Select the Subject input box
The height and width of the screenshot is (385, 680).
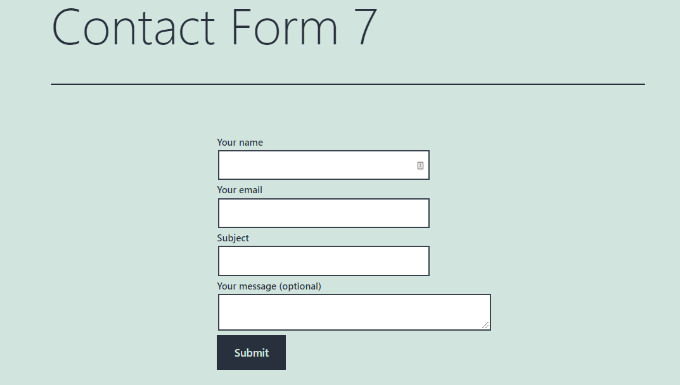[x=324, y=261]
